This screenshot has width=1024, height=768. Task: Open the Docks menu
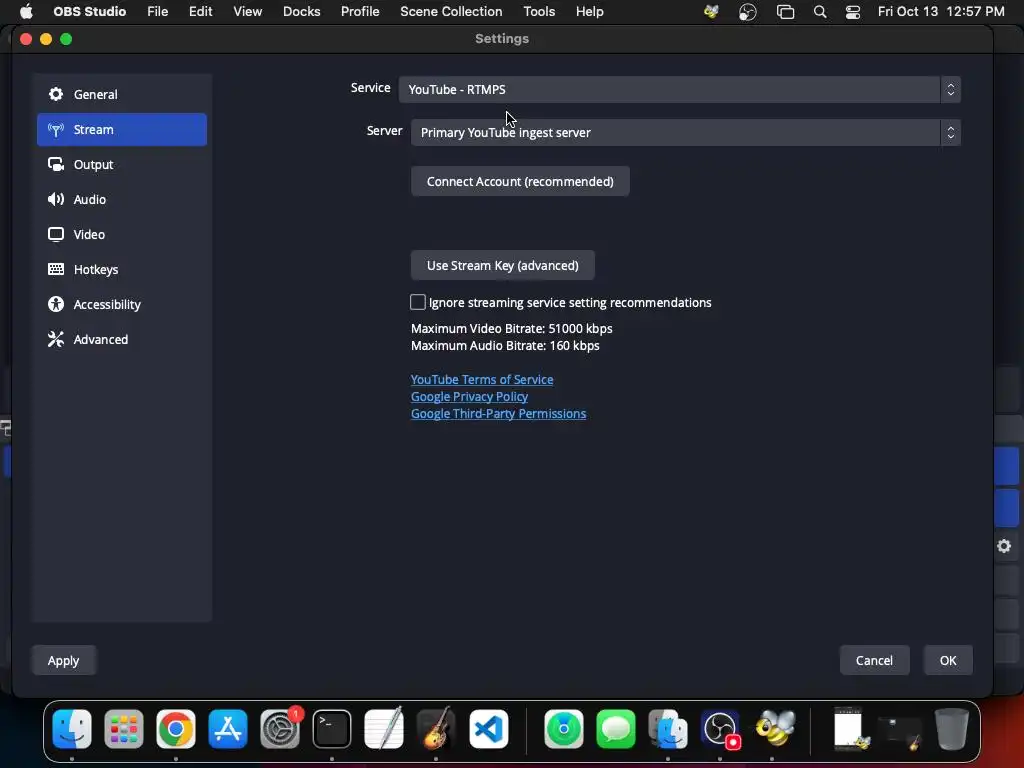pyautogui.click(x=302, y=12)
